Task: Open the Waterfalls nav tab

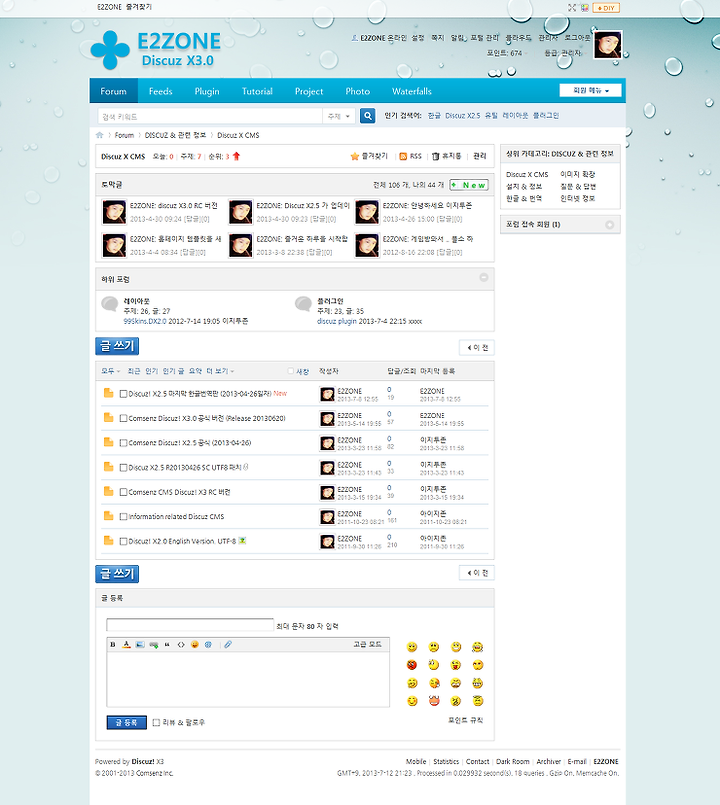Action: point(411,91)
